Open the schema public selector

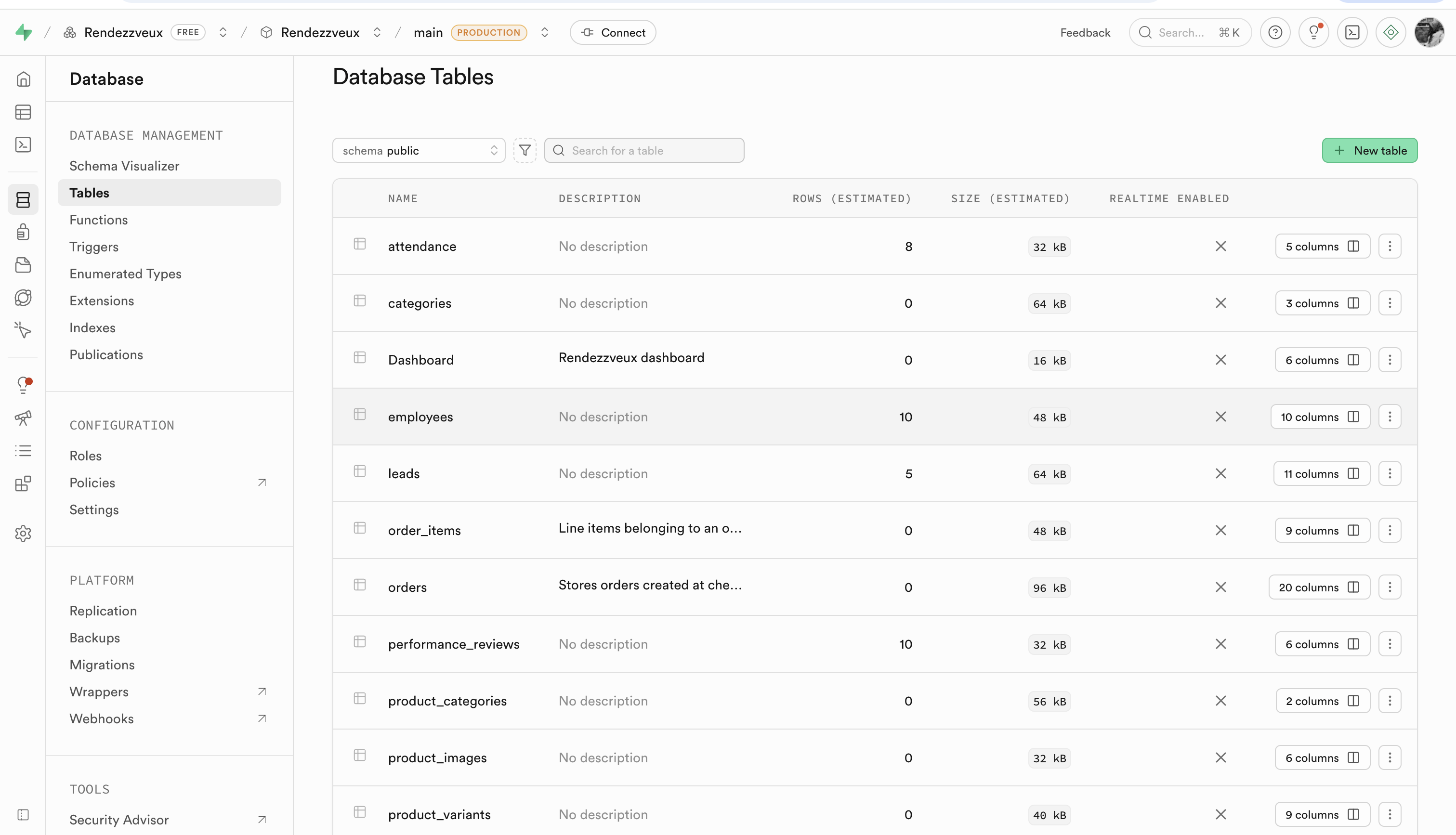pos(419,150)
